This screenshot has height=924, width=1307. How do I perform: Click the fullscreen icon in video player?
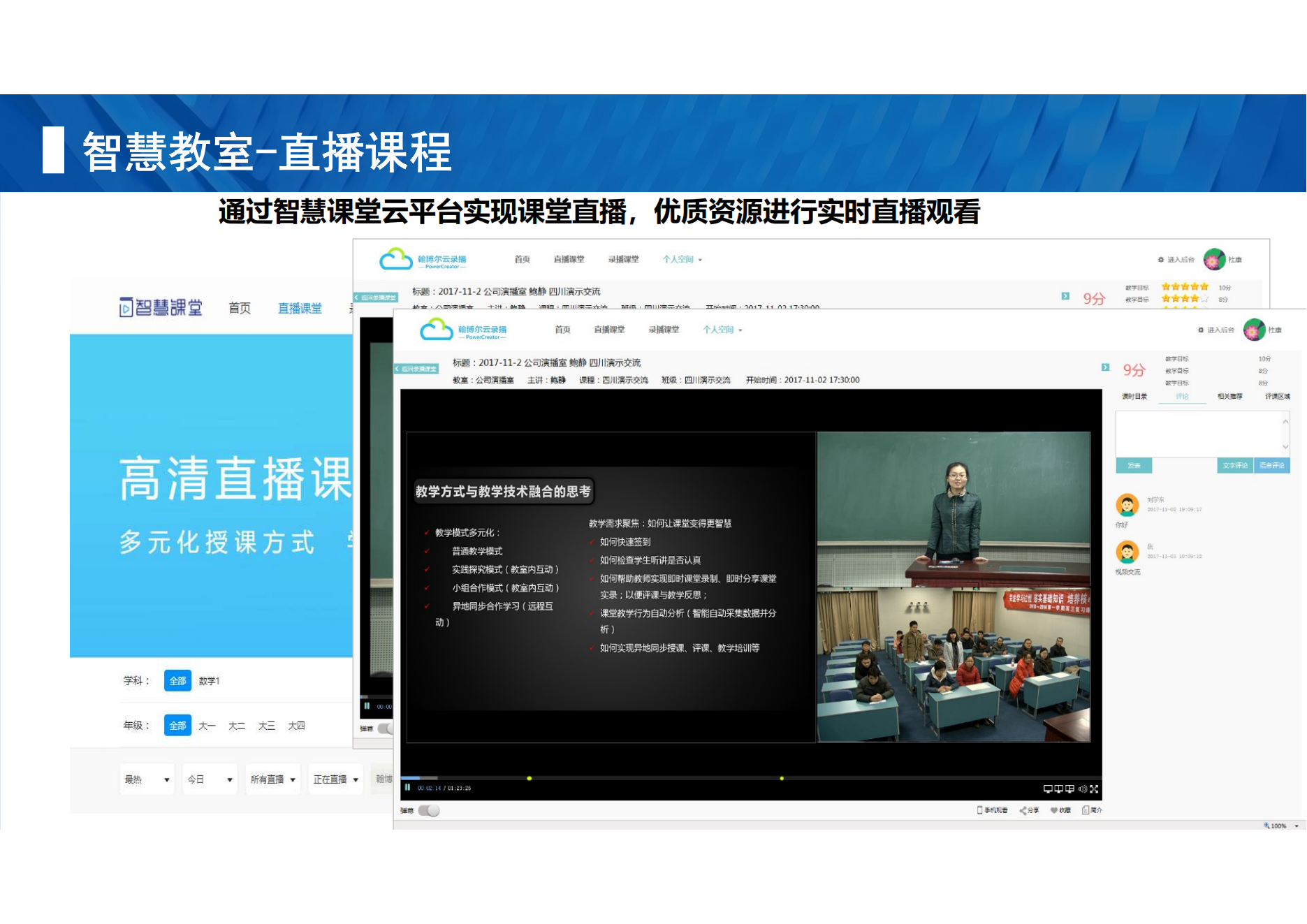(x=1094, y=789)
